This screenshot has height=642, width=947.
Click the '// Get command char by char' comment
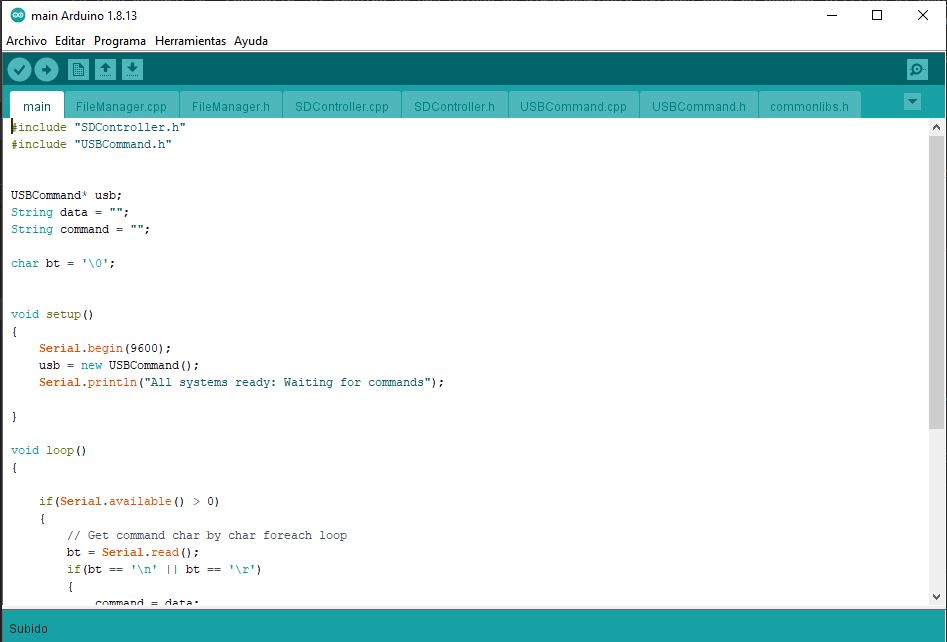click(x=207, y=535)
